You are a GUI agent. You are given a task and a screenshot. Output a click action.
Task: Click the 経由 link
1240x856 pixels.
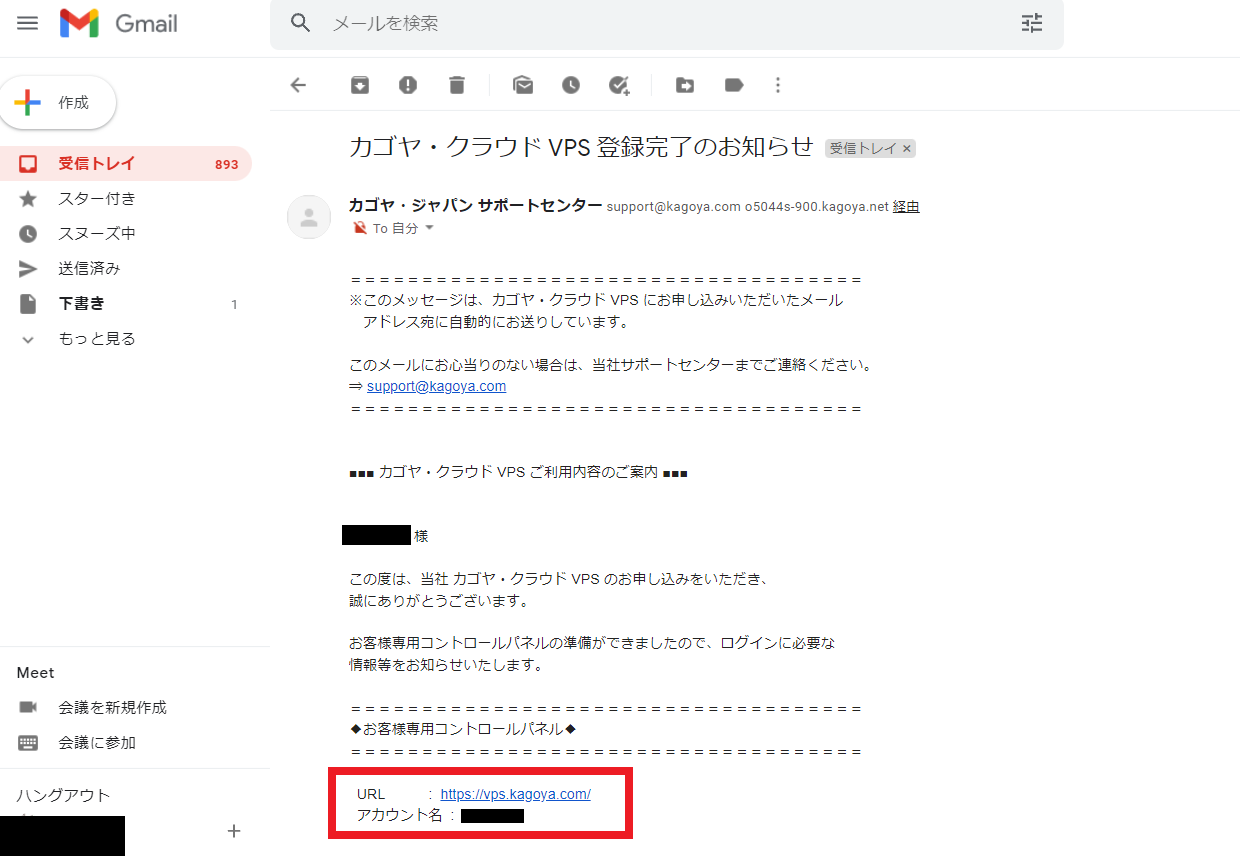pyautogui.click(x=906, y=207)
